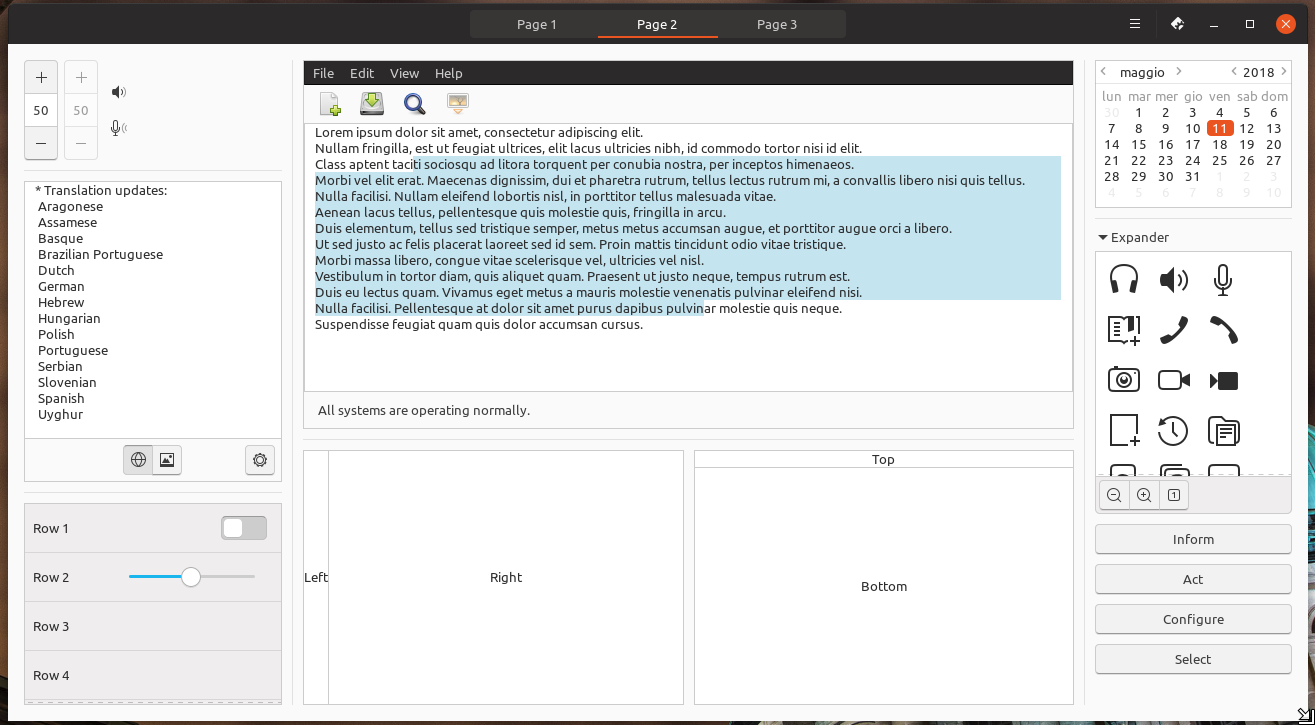Select the speaker volume icon in the Expander grid
The width and height of the screenshot is (1315, 725).
pos(1173,280)
